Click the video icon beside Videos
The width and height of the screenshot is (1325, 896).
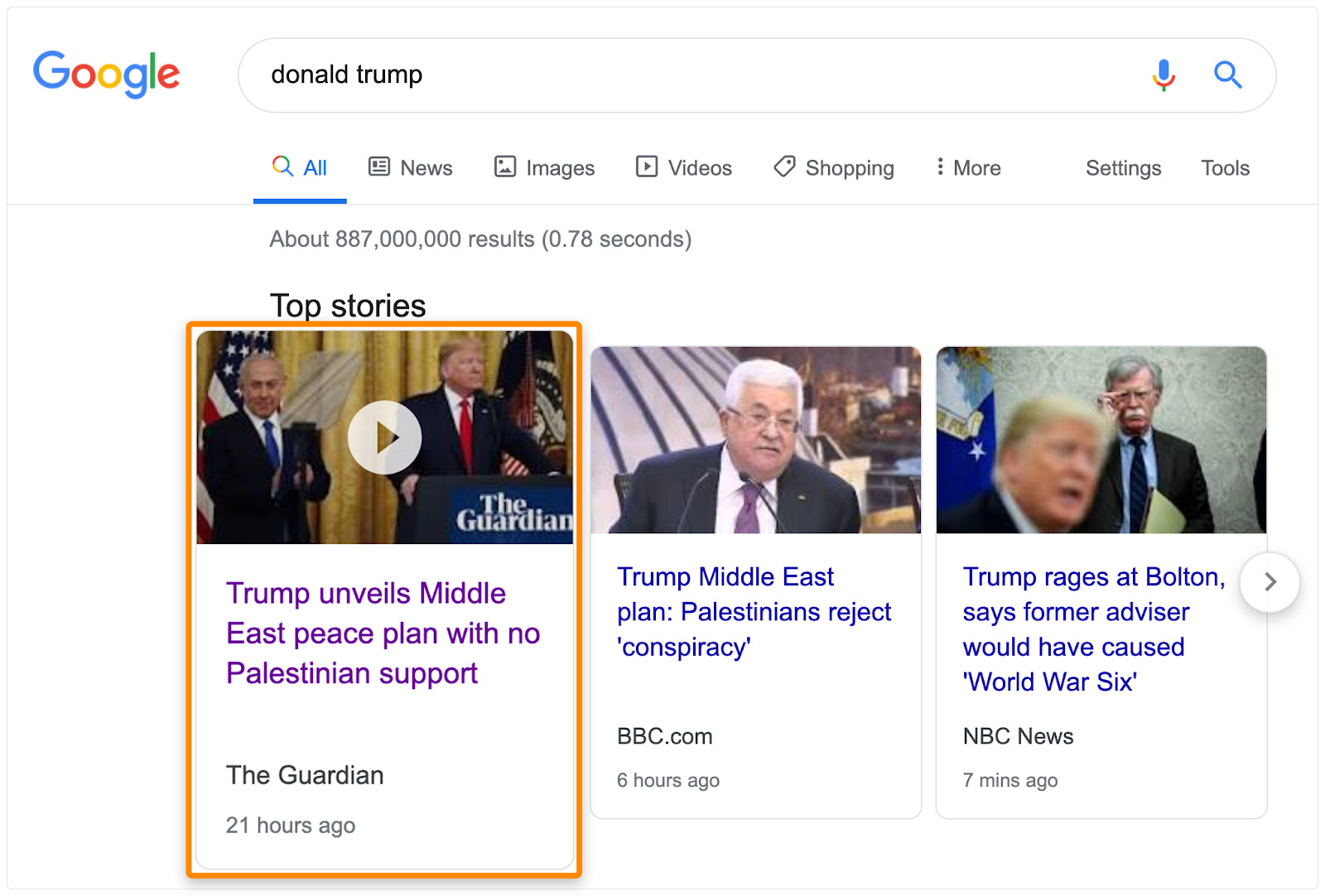pos(647,166)
